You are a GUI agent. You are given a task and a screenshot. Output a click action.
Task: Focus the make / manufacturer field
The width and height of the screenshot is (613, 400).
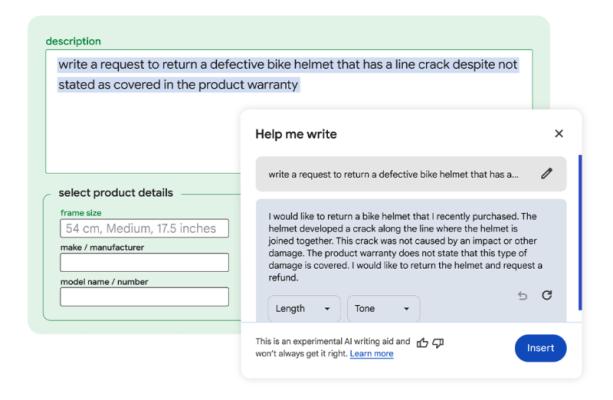tap(144, 262)
